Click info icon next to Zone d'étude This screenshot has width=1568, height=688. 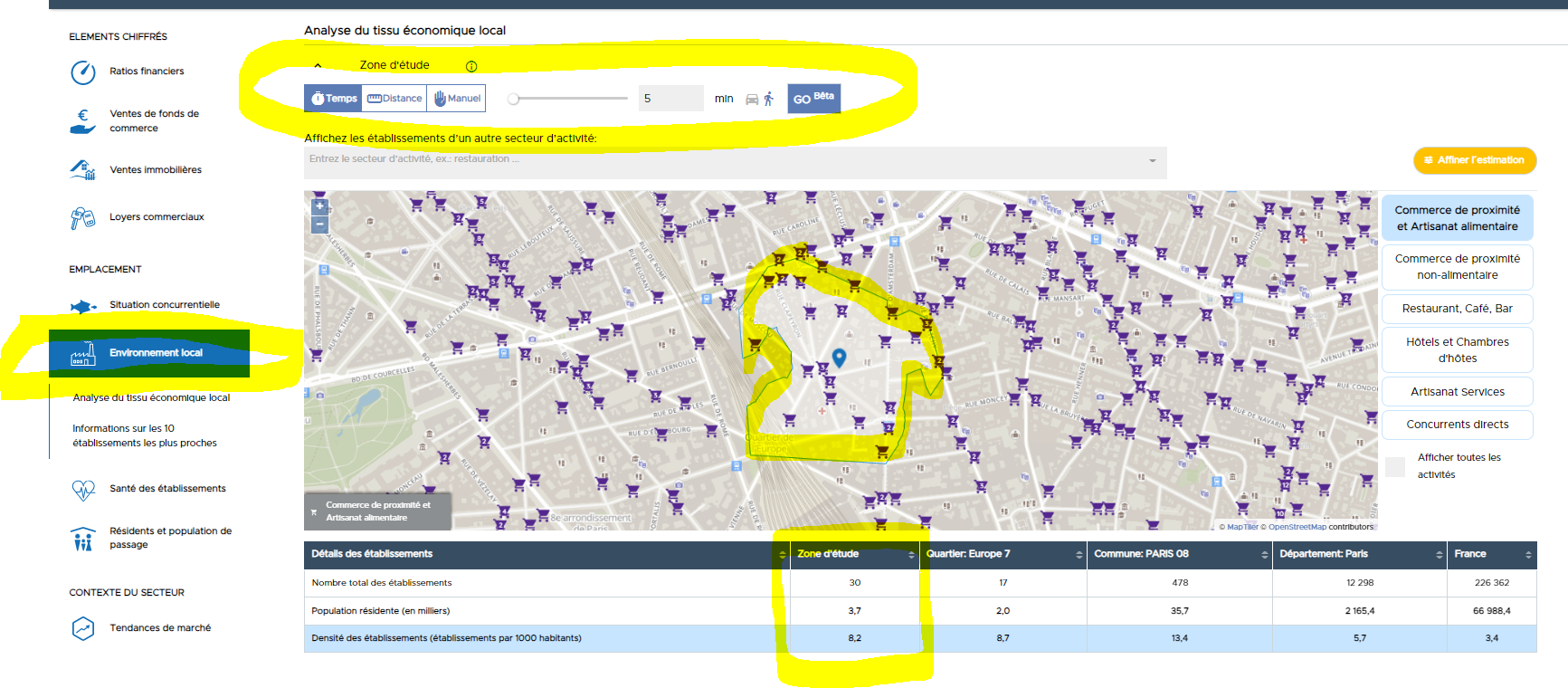(471, 66)
